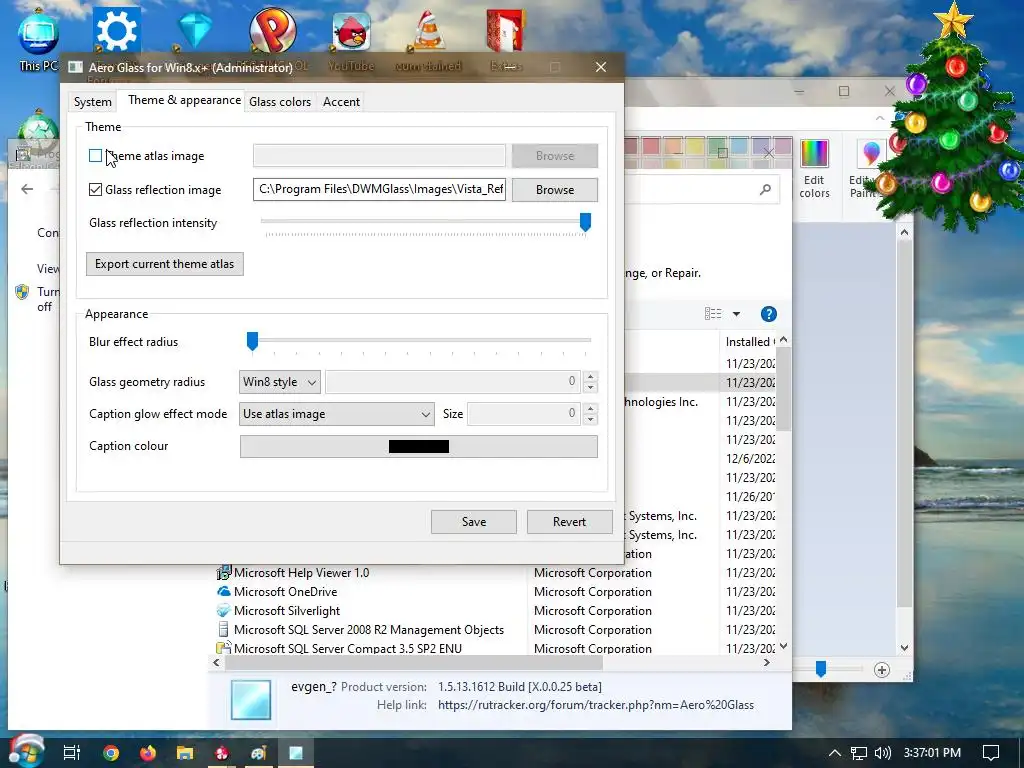Launch Google Chrome from the taskbar
1024x768 pixels.
click(111, 753)
